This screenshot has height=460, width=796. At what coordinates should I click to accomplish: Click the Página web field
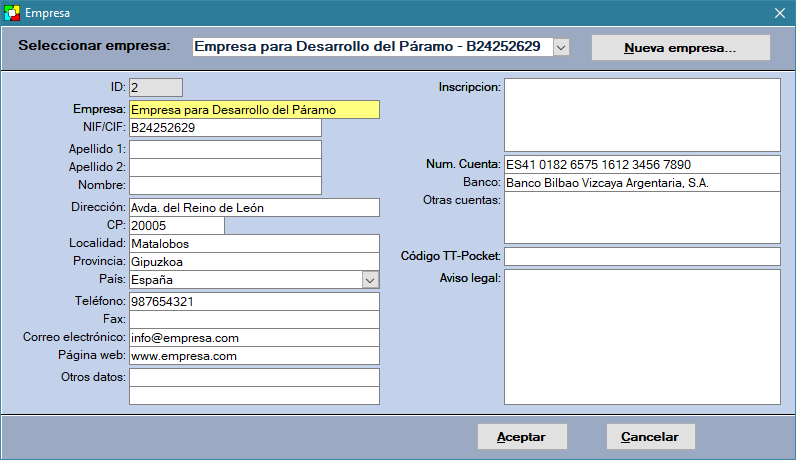(x=254, y=356)
